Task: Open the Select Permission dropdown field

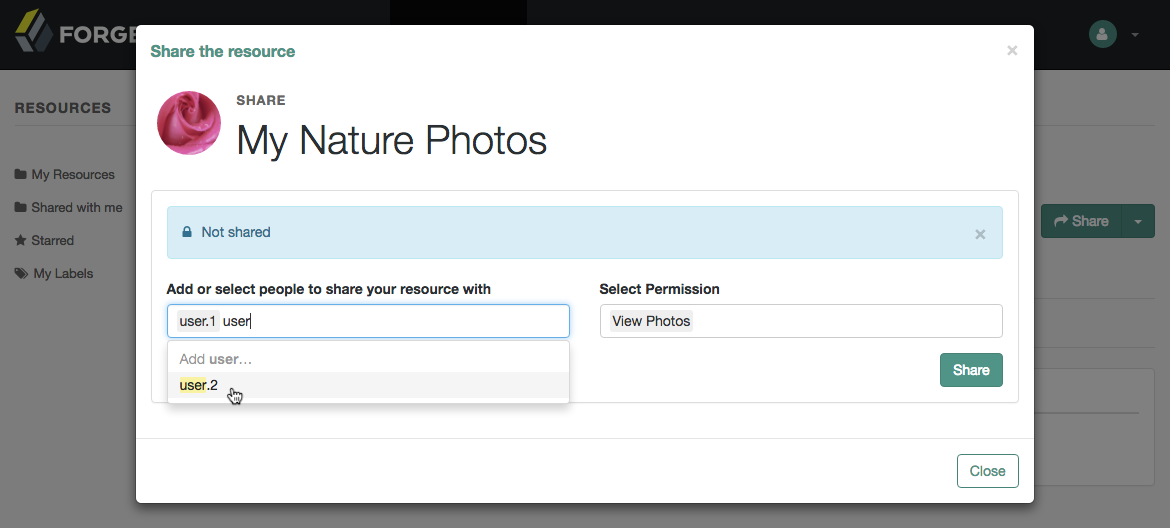Action: tap(801, 321)
